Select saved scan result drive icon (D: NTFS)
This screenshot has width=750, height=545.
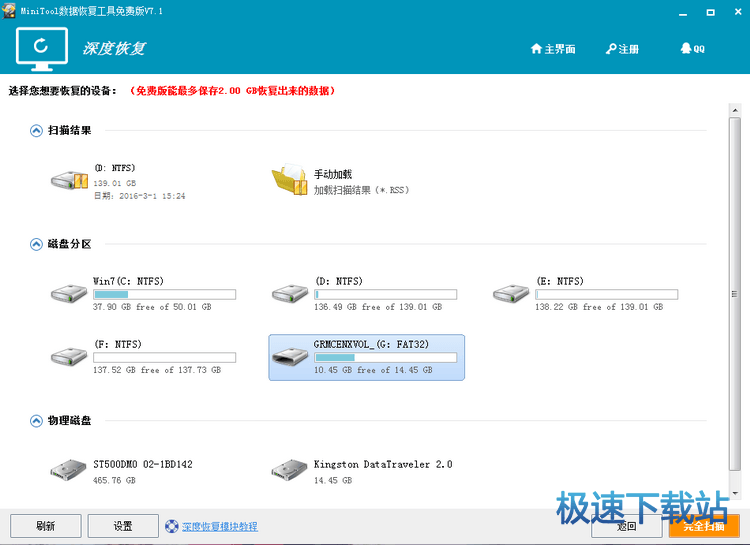pos(69,180)
